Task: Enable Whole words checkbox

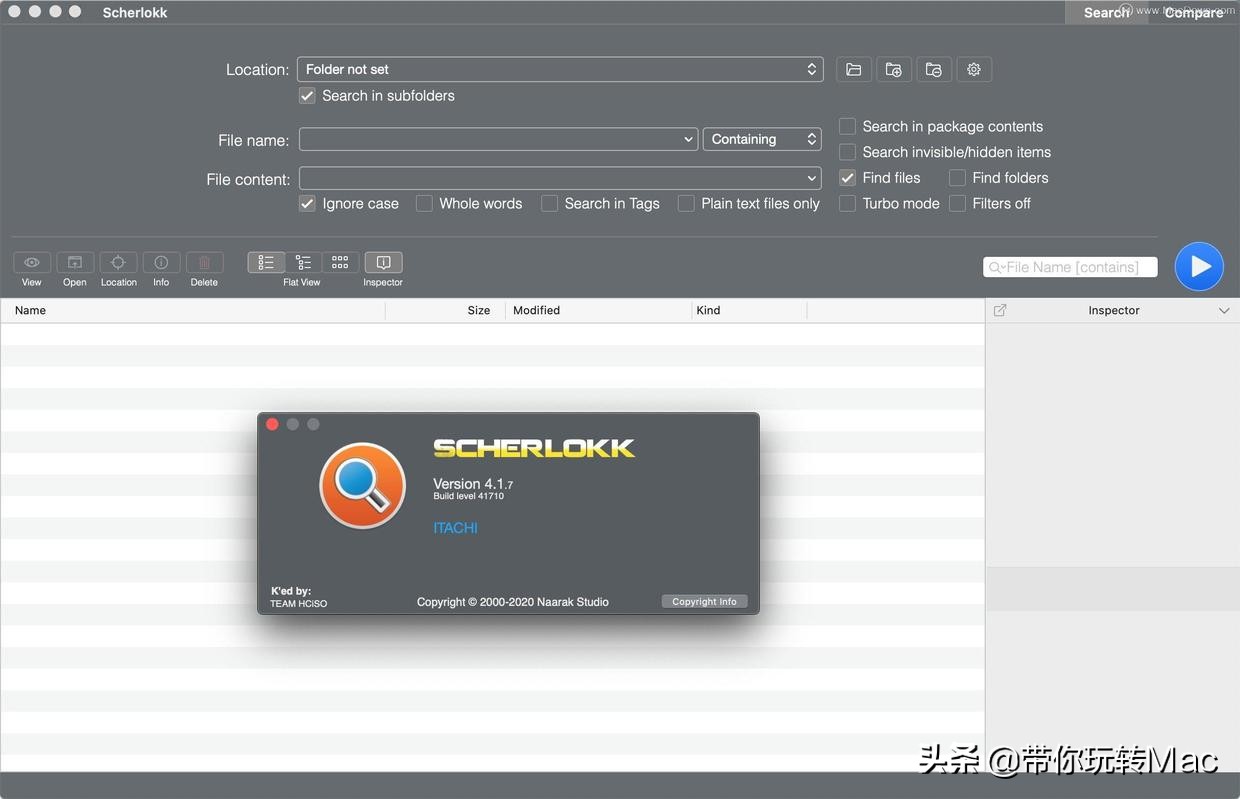Action: [x=424, y=203]
